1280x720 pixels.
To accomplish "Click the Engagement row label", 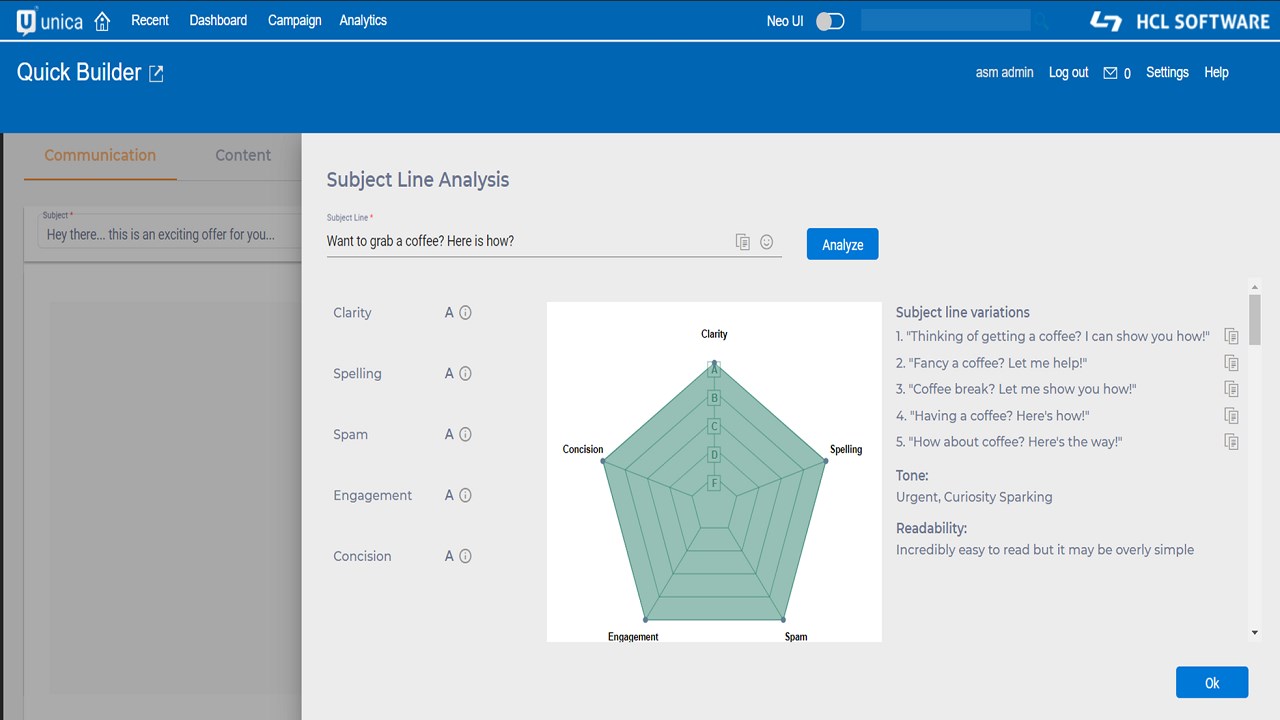I will 373,496.
